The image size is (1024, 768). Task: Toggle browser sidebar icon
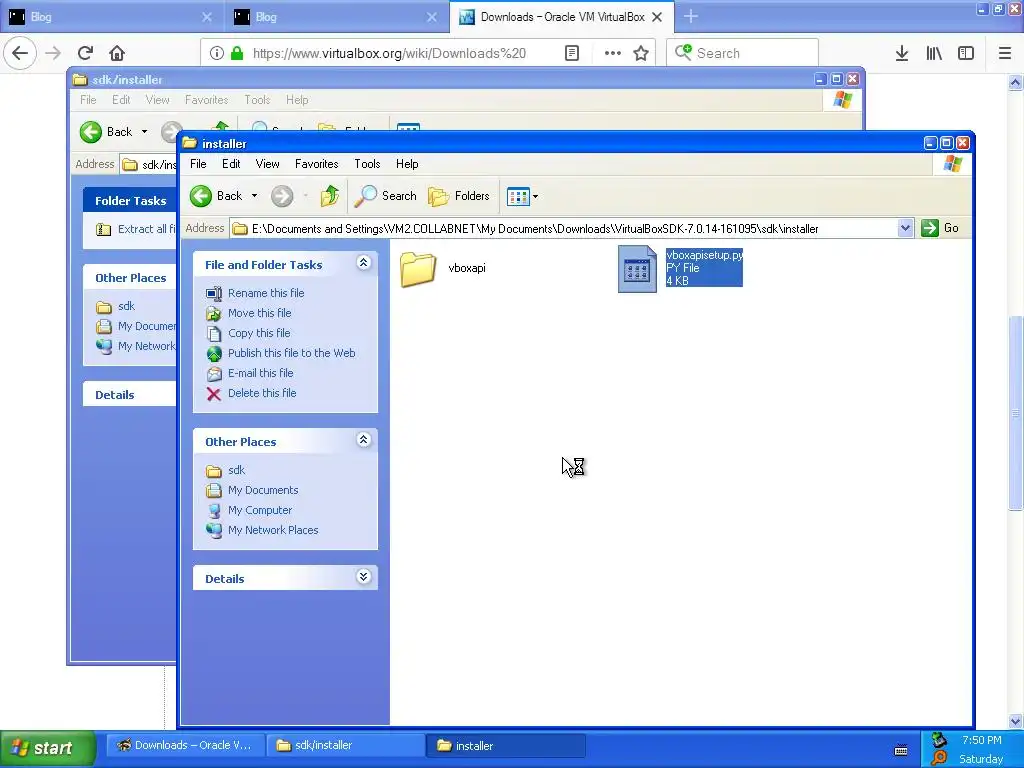[966, 53]
